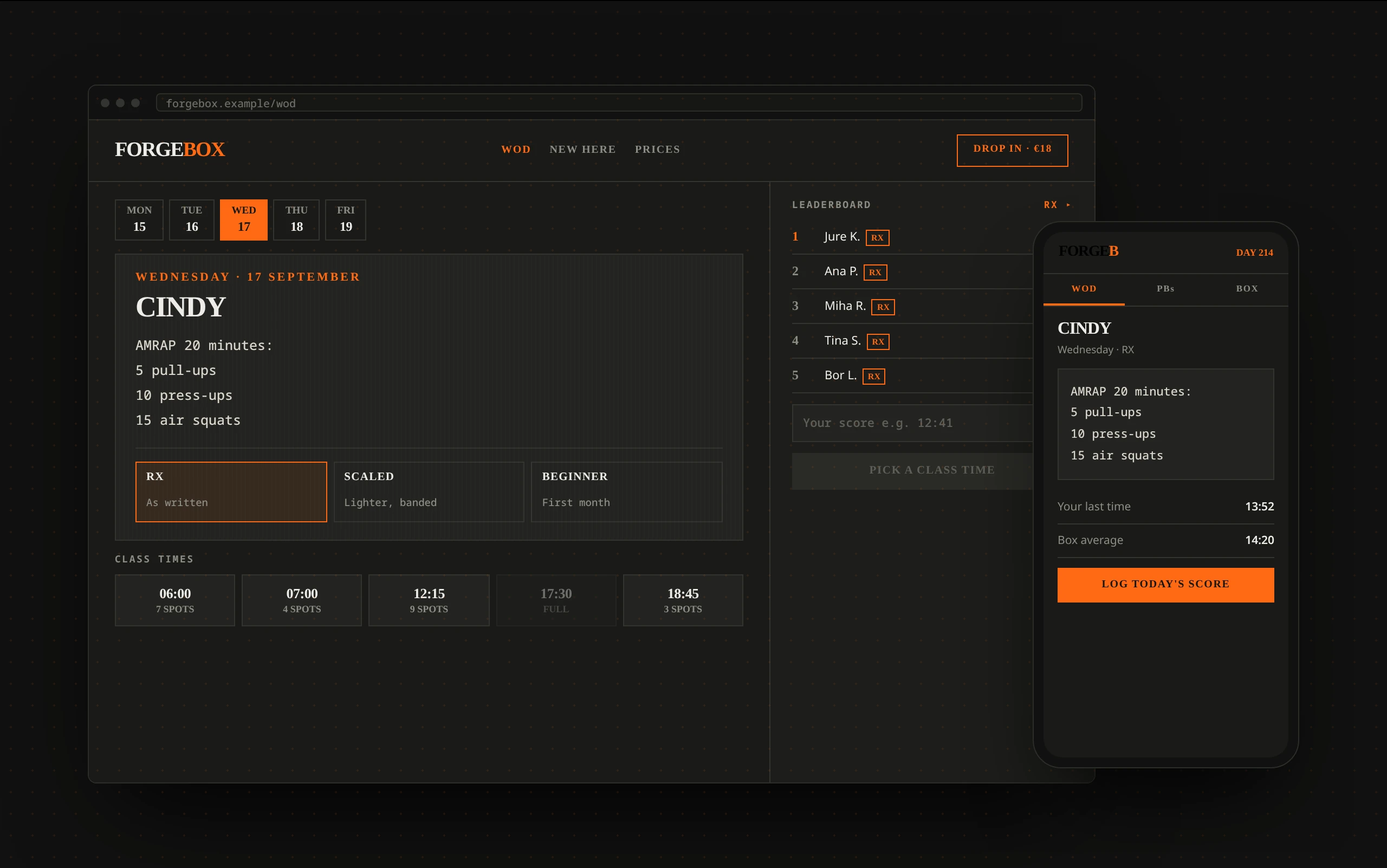Image resolution: width=1387 pixels, height=868 pixels.
Task: Click Tina S. leaderboard row
Action: [913, 340]
